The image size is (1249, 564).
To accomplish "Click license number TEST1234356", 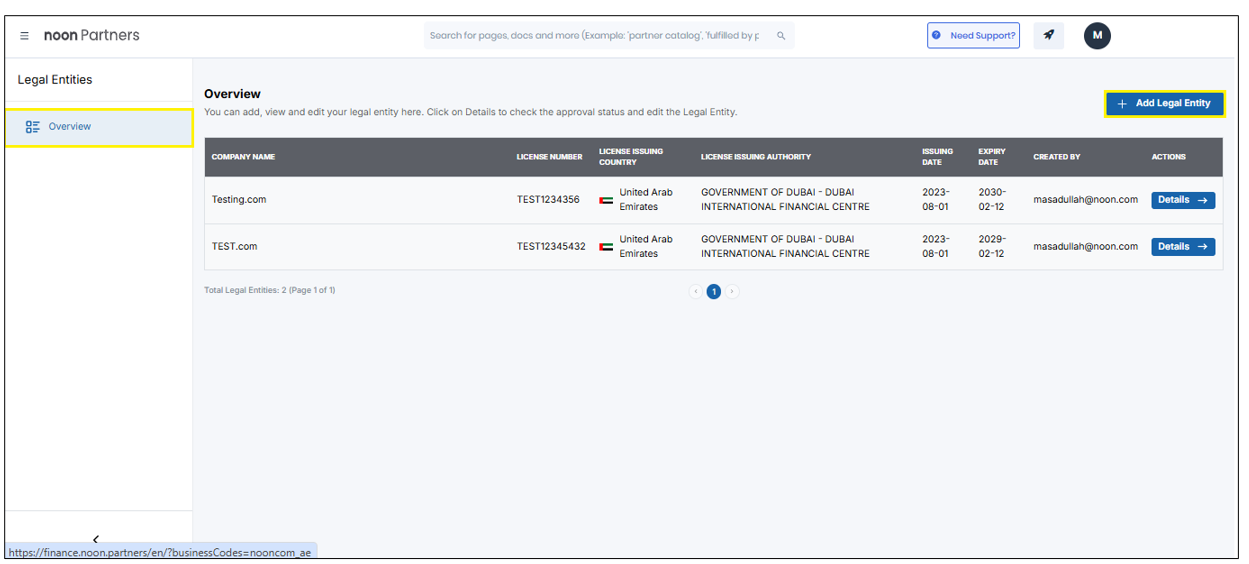I will [x=548, y=200].
